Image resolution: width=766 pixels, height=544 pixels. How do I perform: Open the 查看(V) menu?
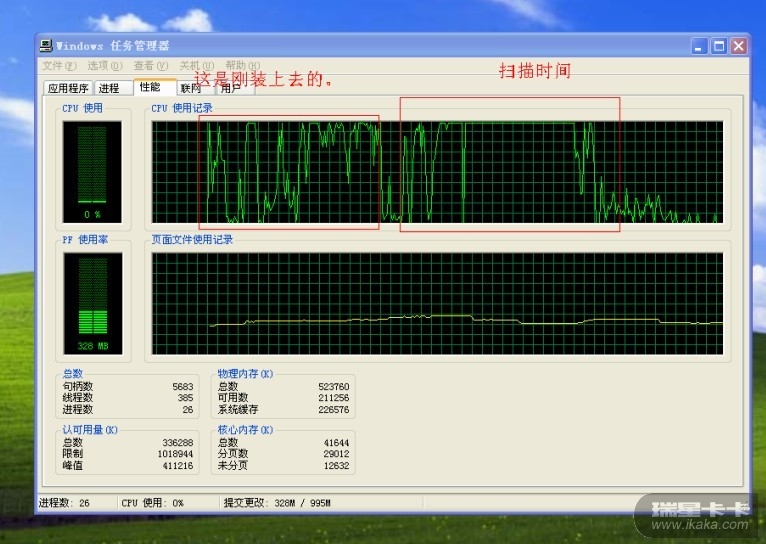coord(150,65)
